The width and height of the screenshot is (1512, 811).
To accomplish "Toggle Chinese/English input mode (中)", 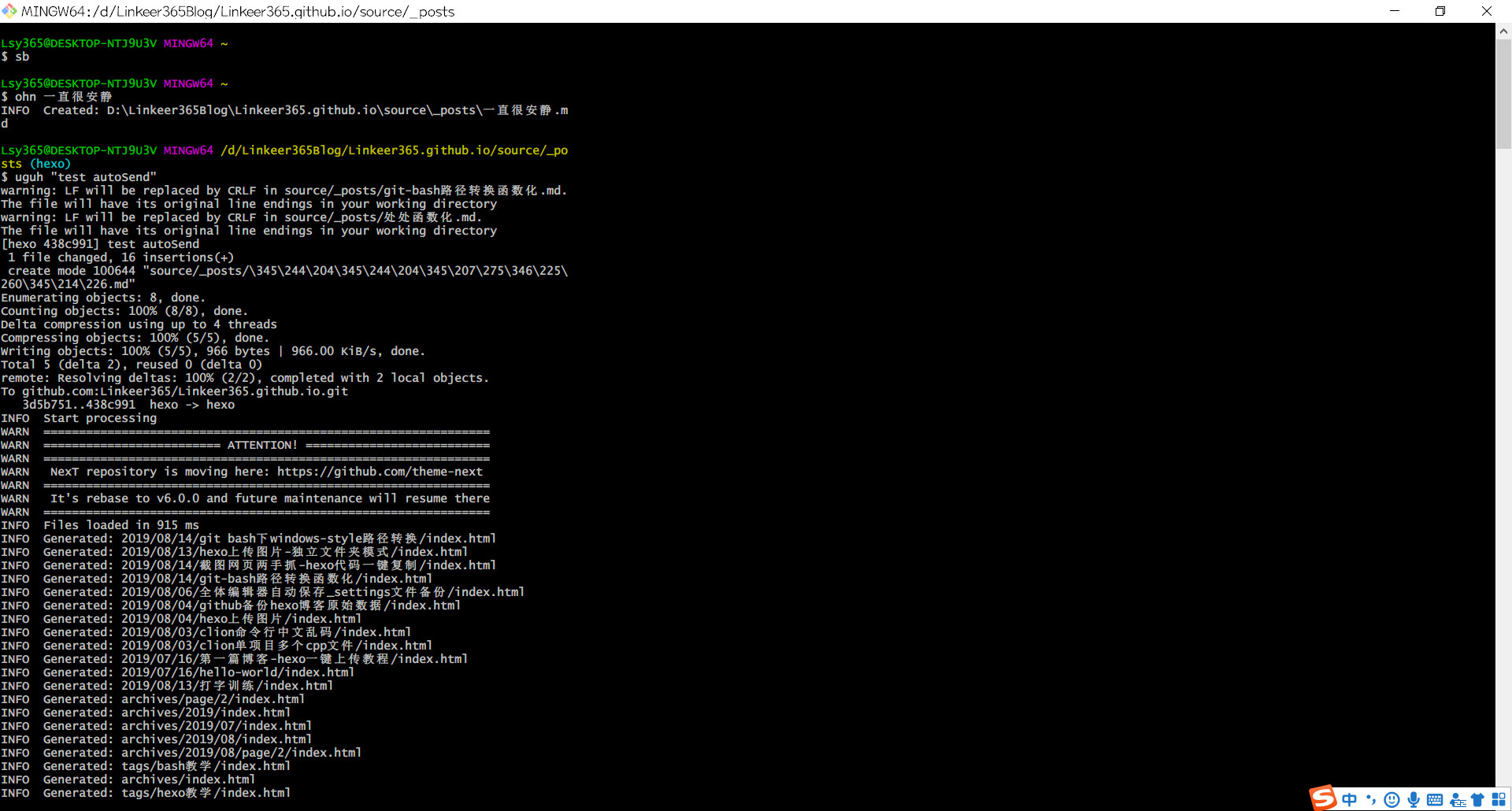I will pos(1350,800).
